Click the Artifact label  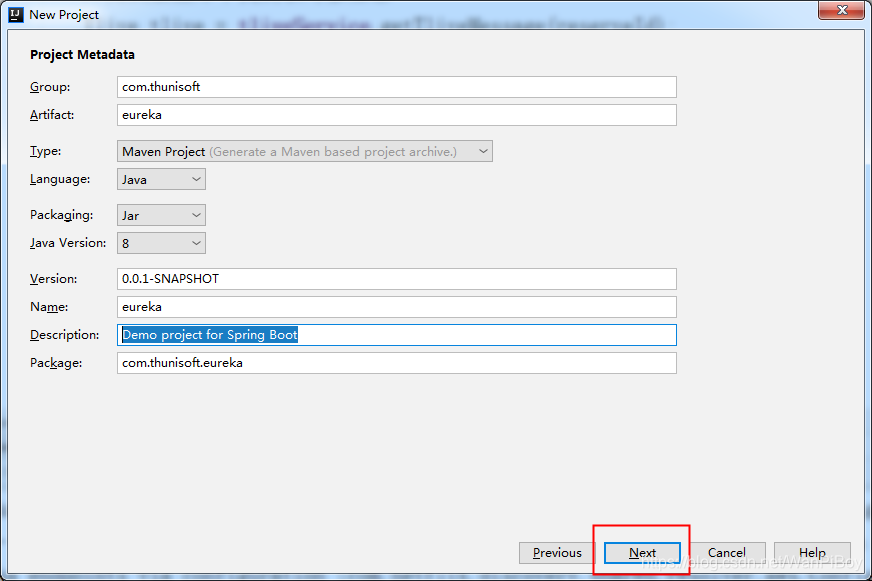click(52, 115)
